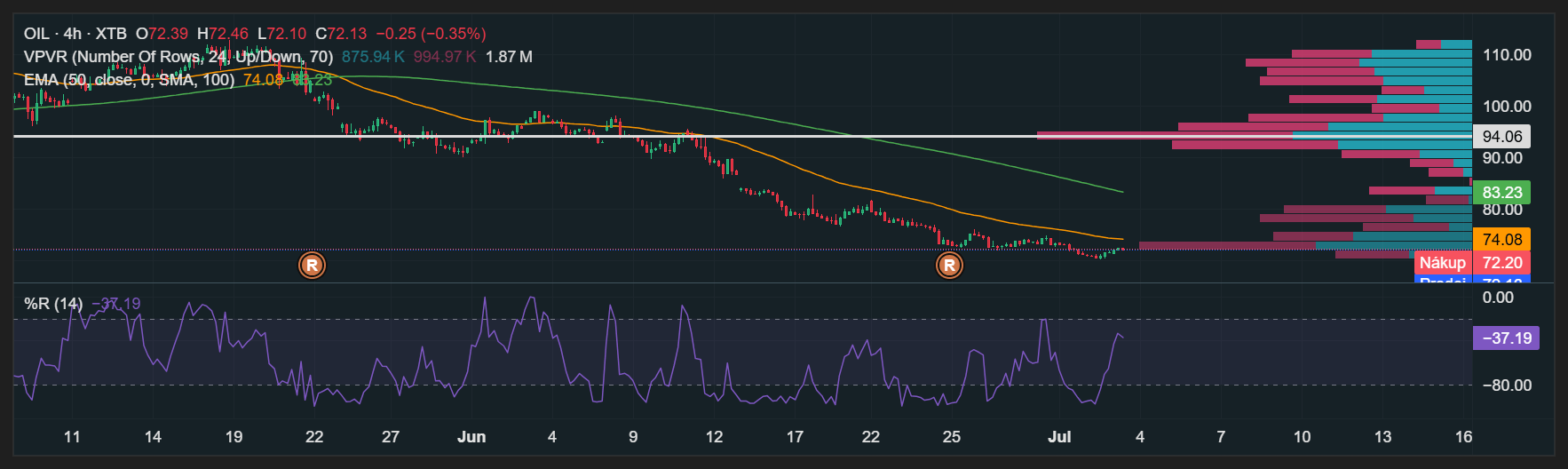Select the %R (14) indicator legend
Image resolution: width=1568 pixels, height=469 pixels.
tap(53, 304)
